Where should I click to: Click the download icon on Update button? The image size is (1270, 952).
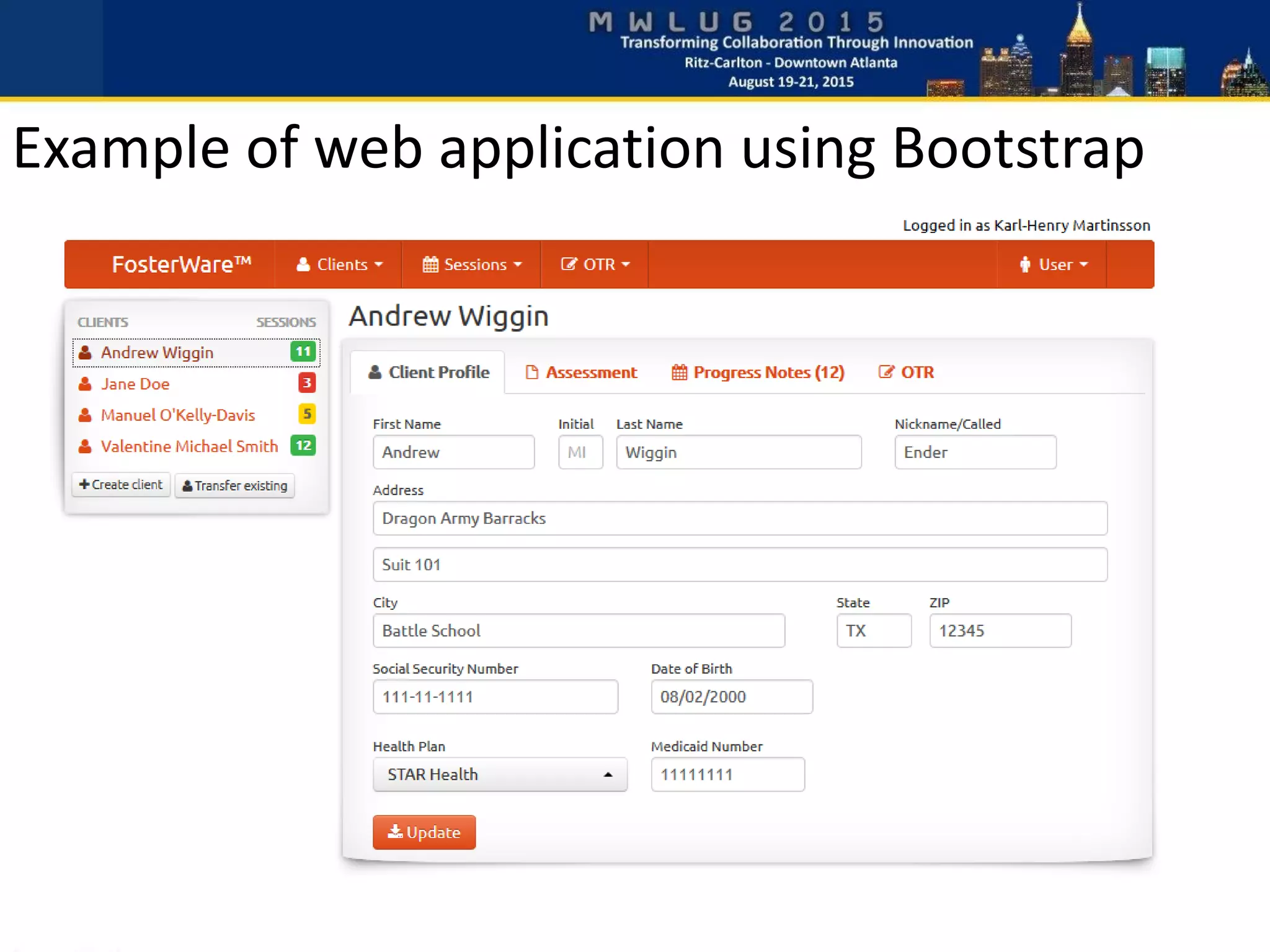pyautogui.click(x=395, y=831)
